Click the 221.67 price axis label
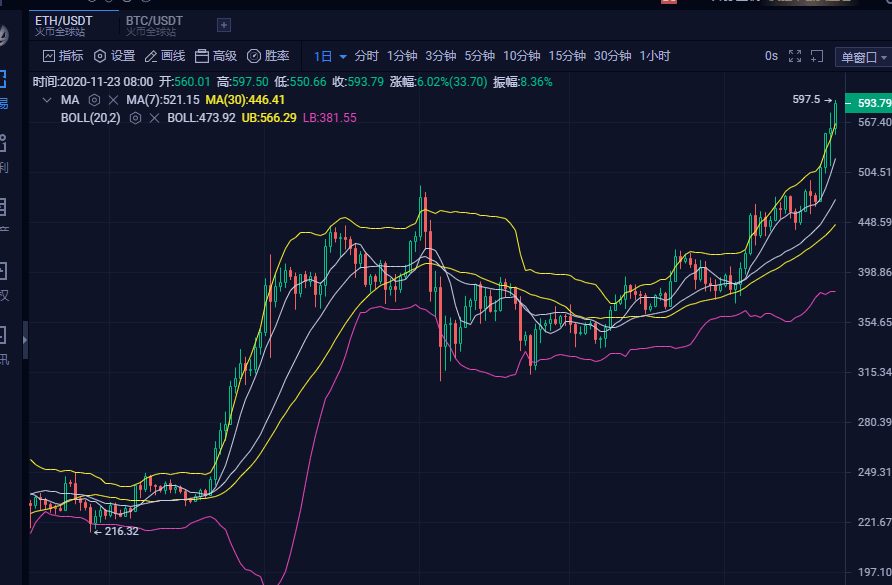 click(x=874, y=522)
